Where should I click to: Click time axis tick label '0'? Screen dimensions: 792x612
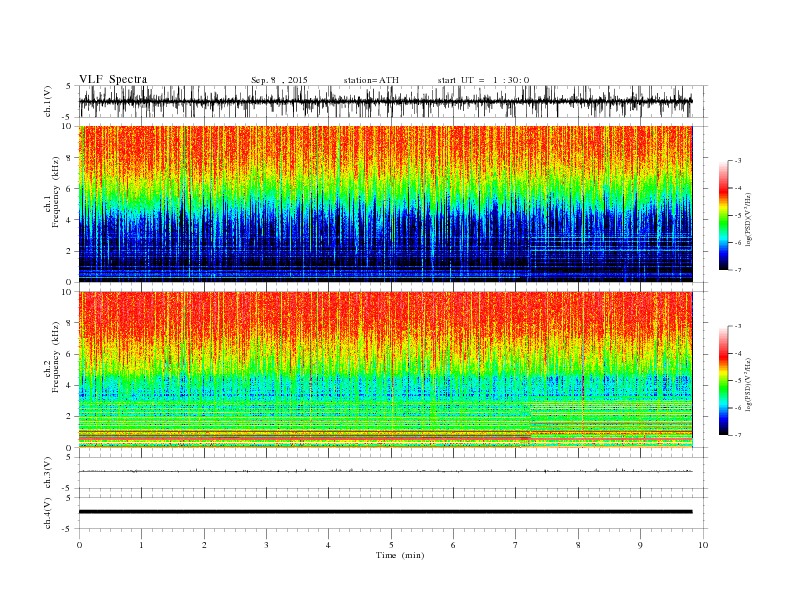(x=79, y=545)
